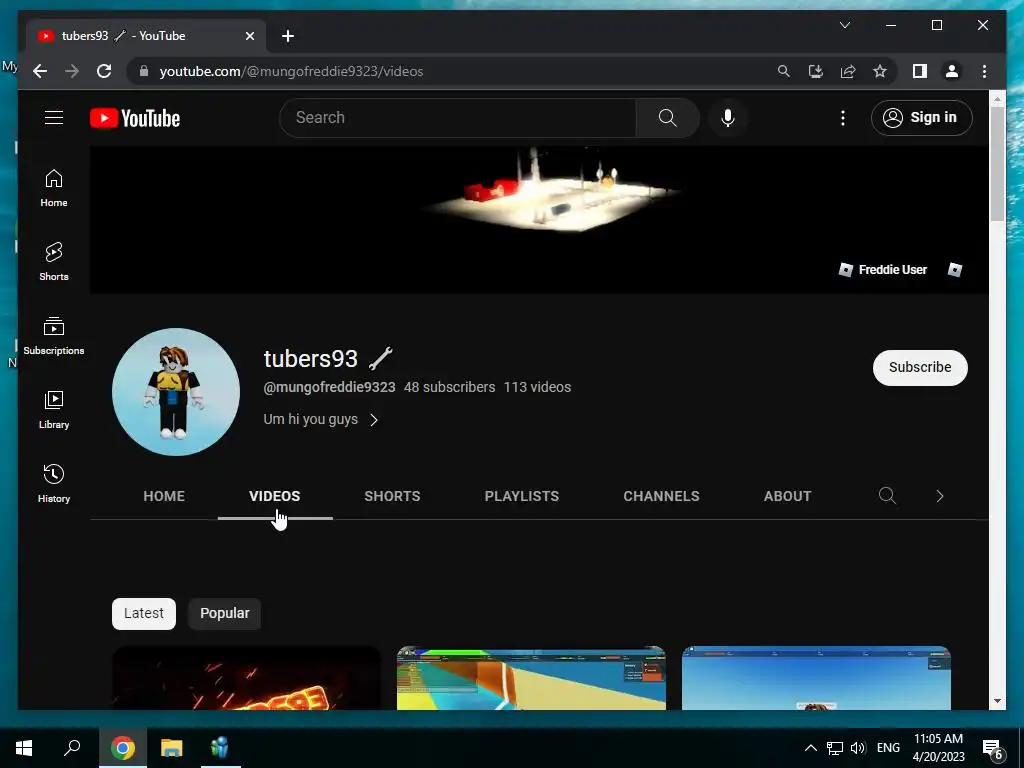Screen dimensions: 1024x768
Task: Click the @mungofreddie9323 handle
Action: coord(329,387)
